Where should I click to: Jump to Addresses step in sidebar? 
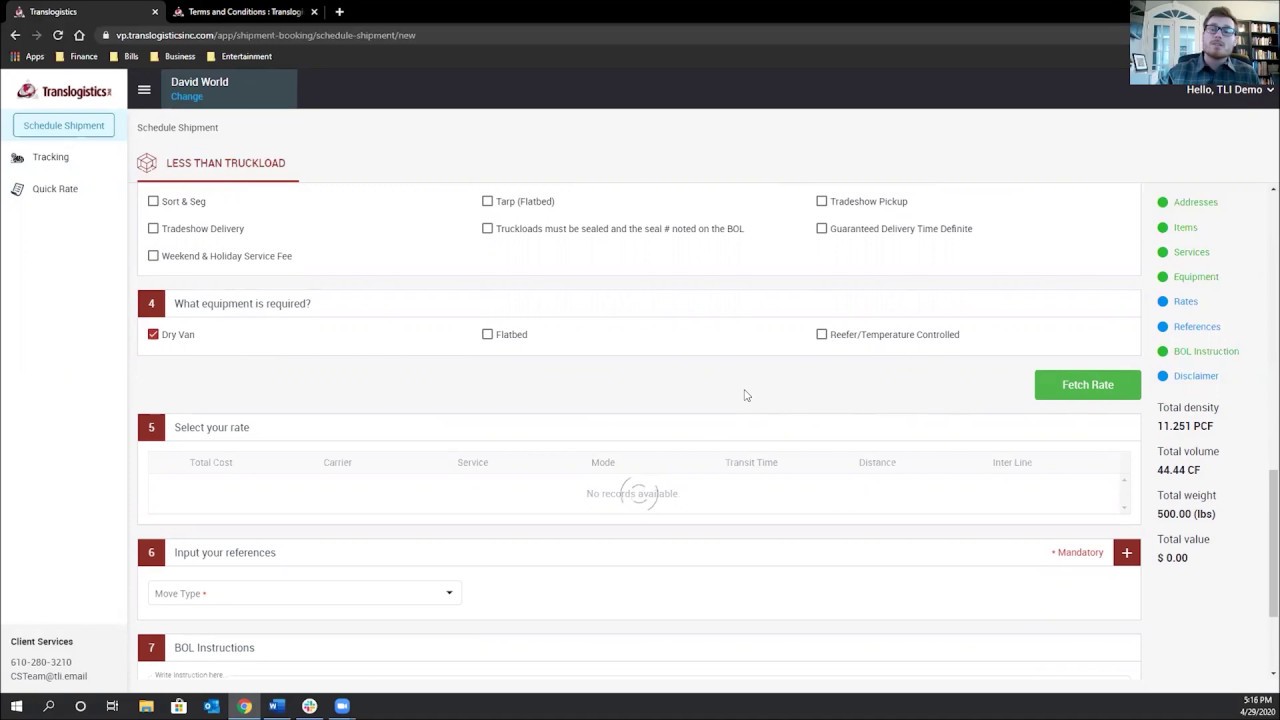(x=1195, y=202)
